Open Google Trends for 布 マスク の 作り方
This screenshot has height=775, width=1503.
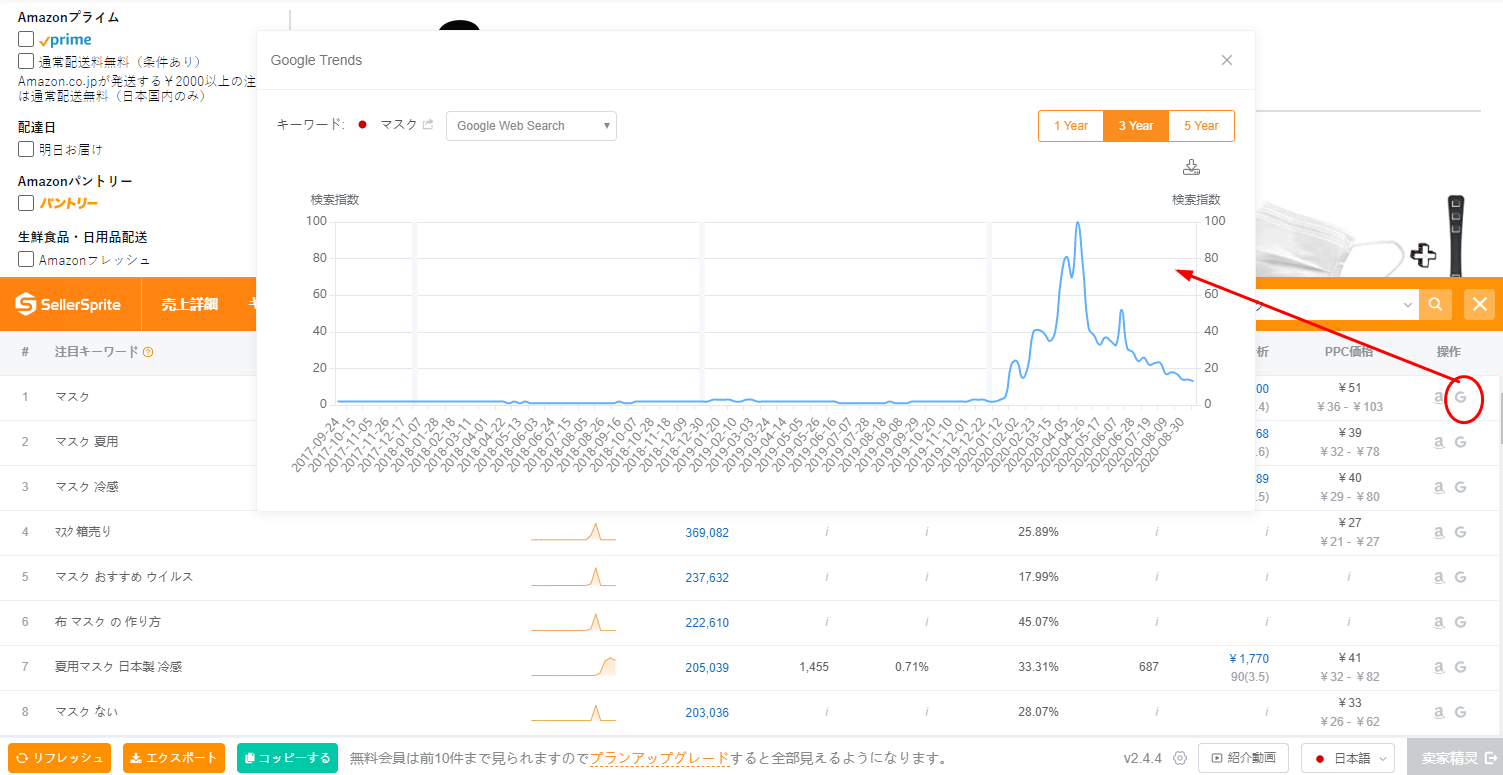coord(1460,622)
